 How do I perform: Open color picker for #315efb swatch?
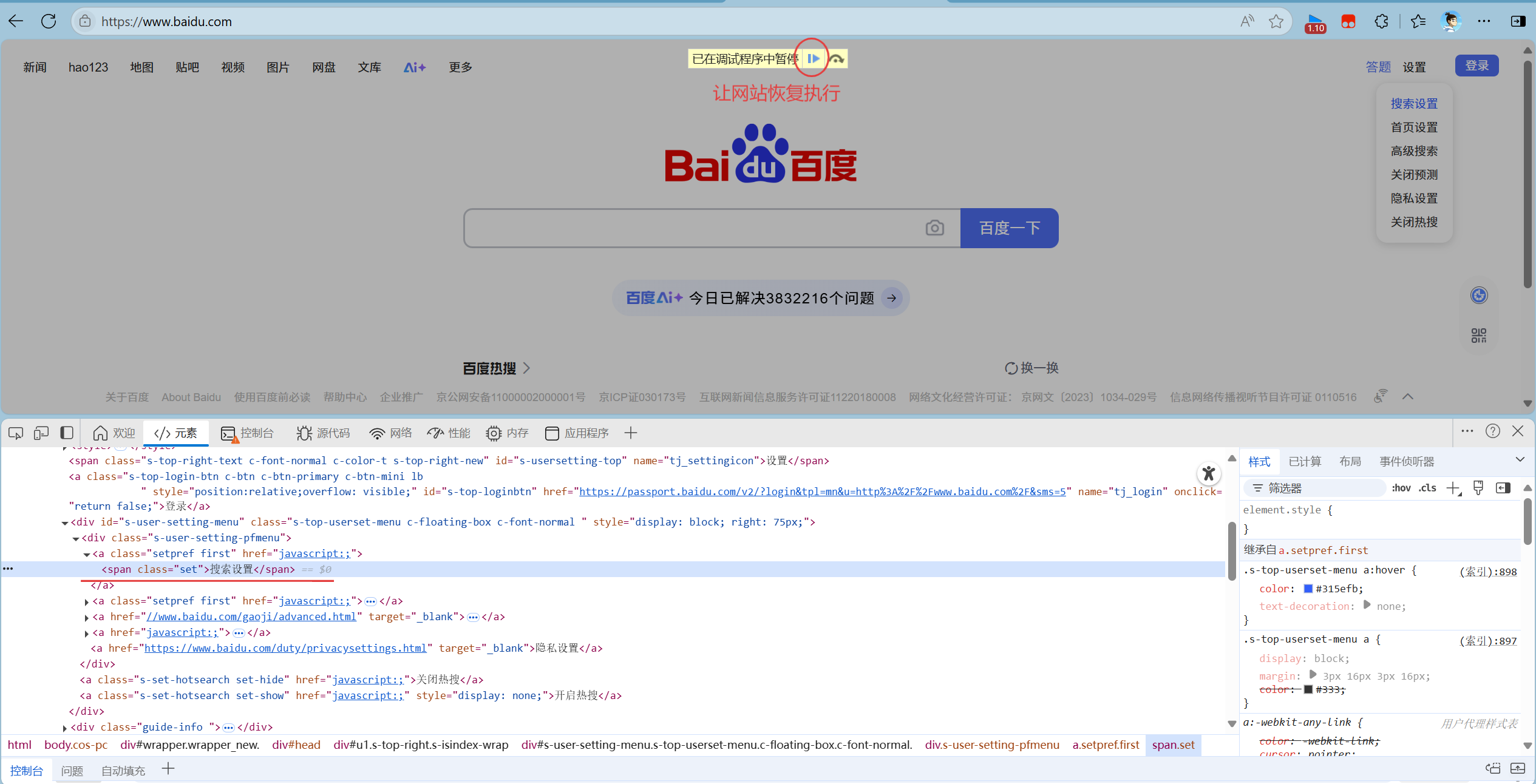[x=1308, y=589]
